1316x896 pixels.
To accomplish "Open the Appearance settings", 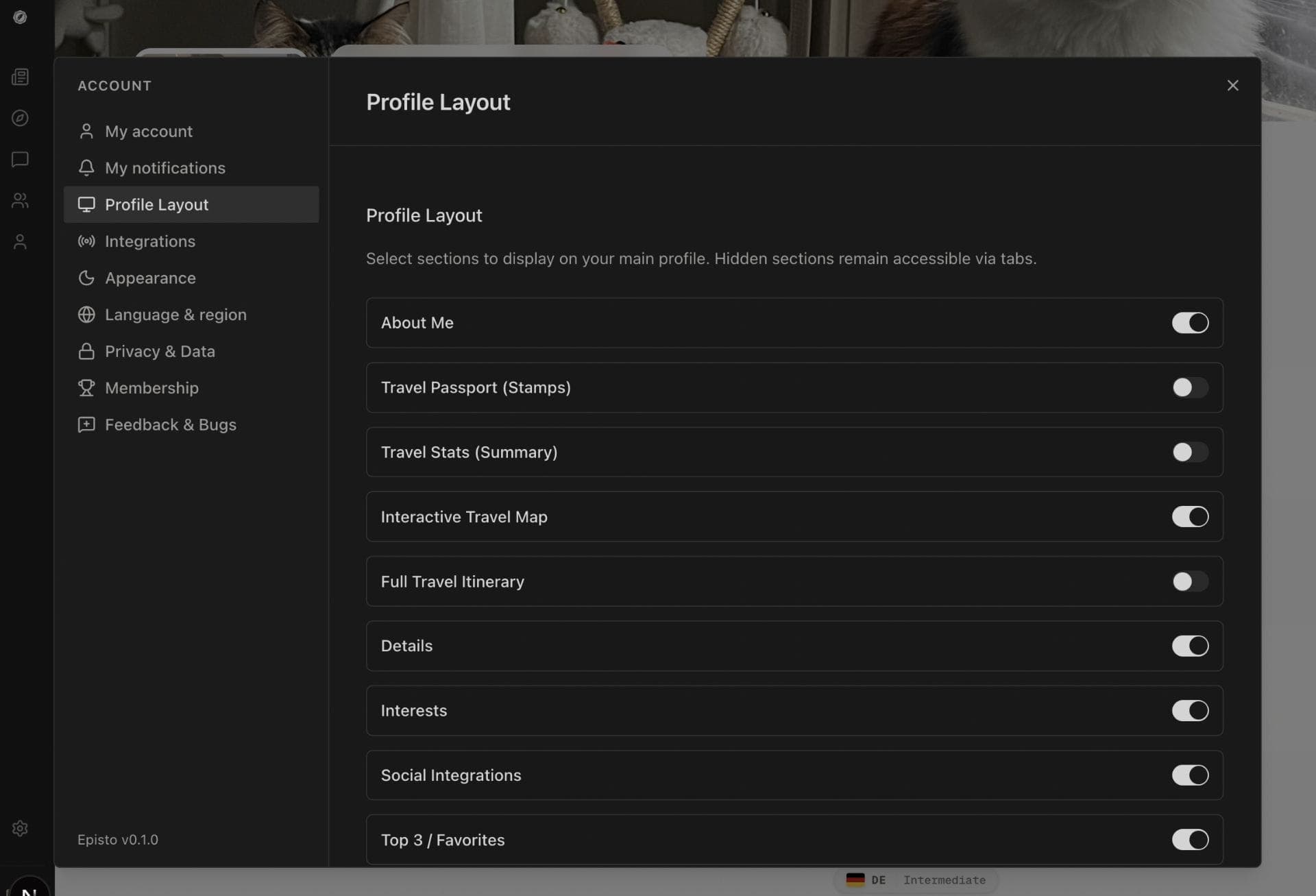I will click(150, 278).
